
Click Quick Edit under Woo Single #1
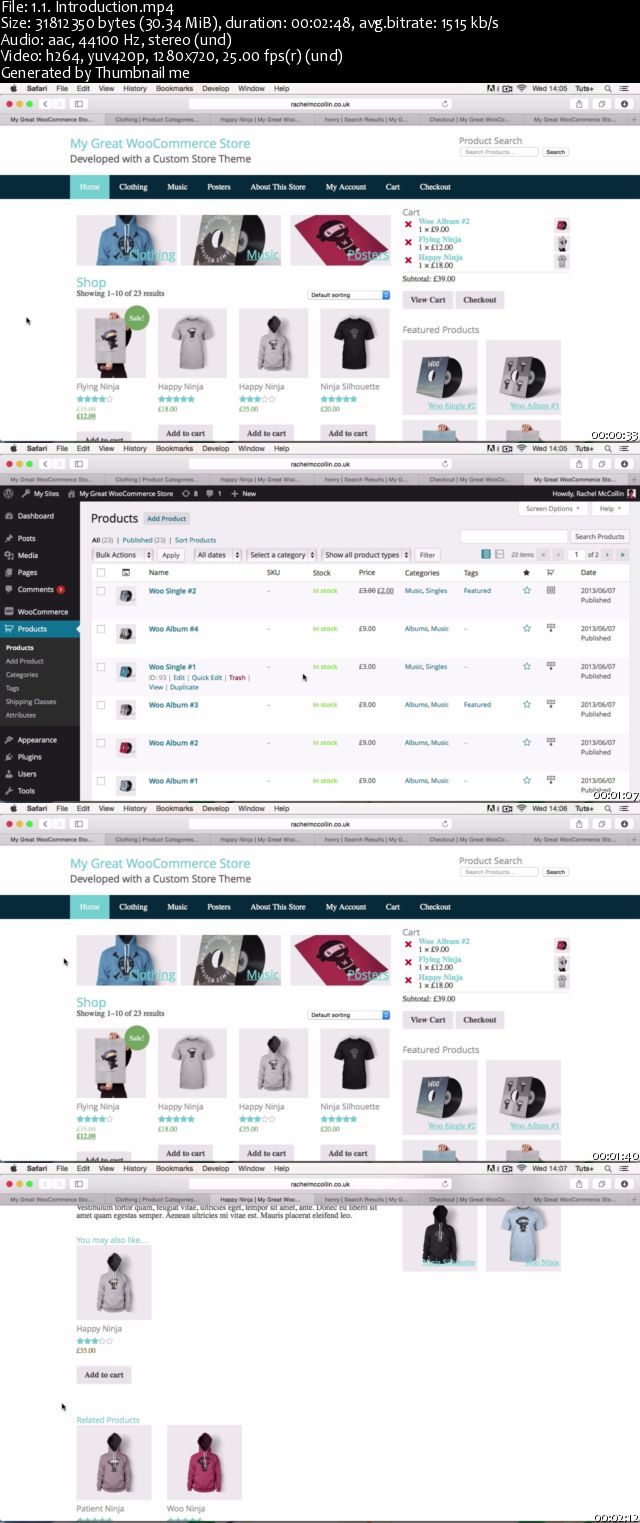[207, 678]
